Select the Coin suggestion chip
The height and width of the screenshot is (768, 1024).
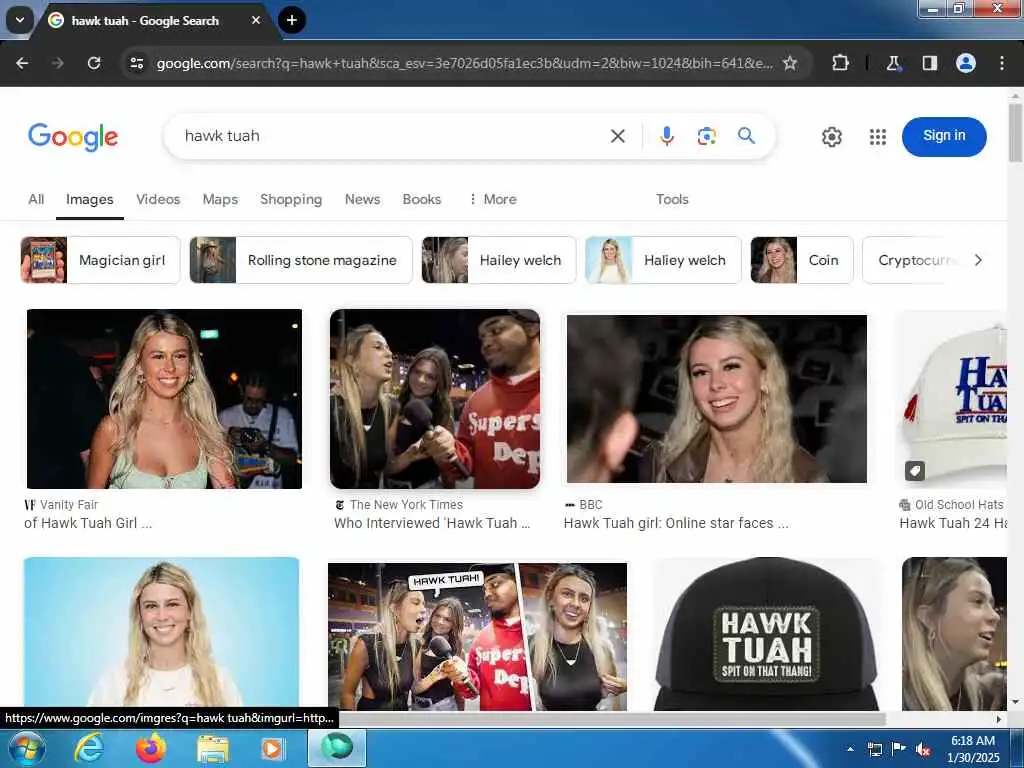click(x=802, y=260)
